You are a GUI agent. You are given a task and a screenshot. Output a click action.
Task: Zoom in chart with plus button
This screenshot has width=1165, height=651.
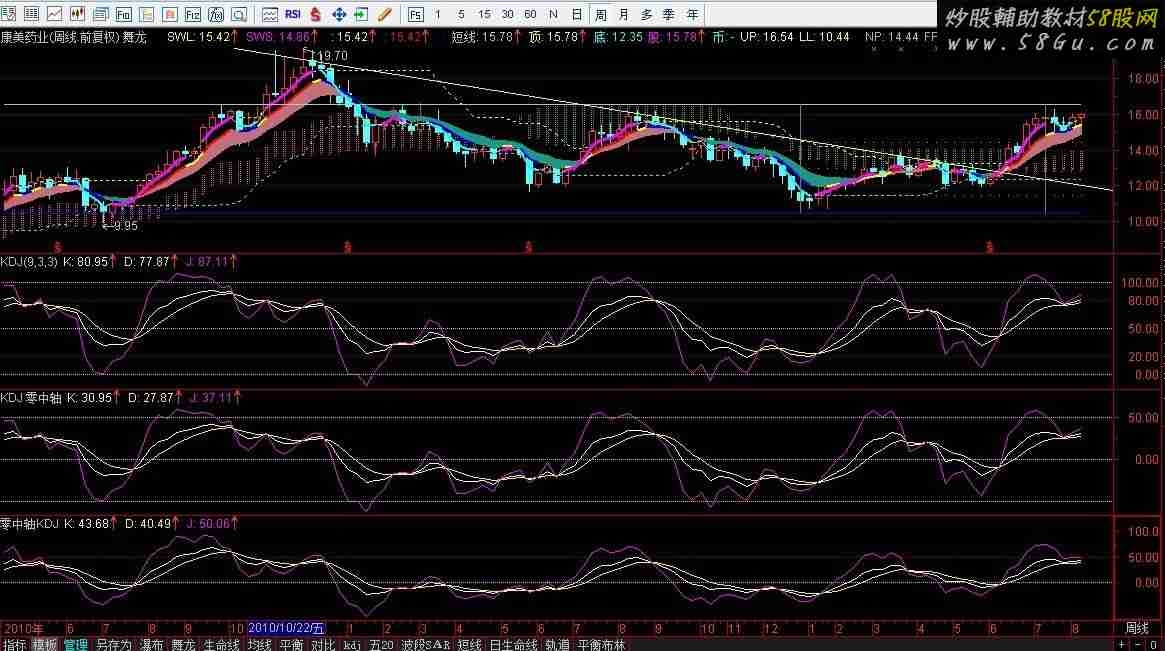click(x=1123, y=644)
